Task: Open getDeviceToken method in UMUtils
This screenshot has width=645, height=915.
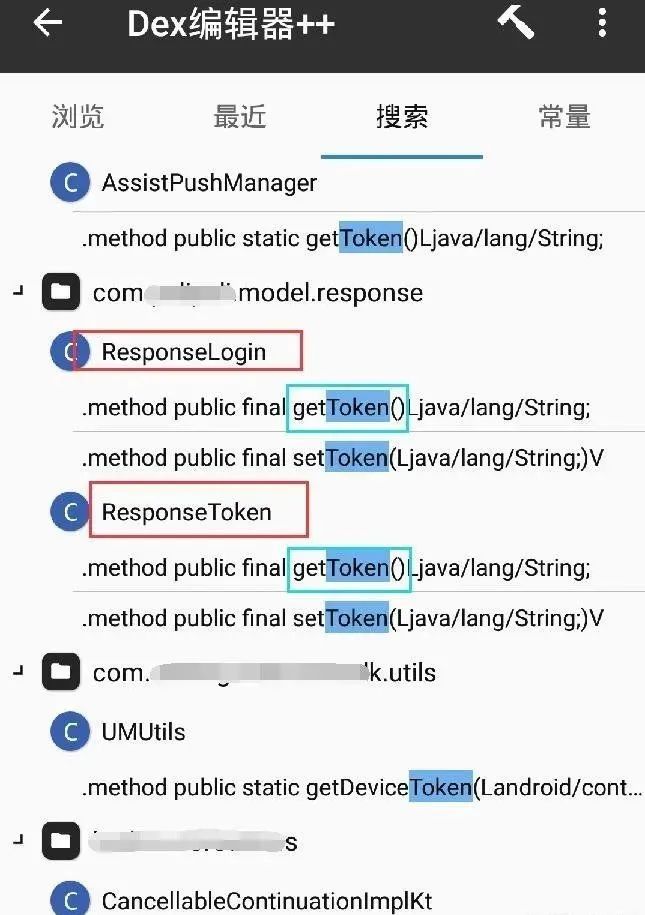Action: click(362, 787)
